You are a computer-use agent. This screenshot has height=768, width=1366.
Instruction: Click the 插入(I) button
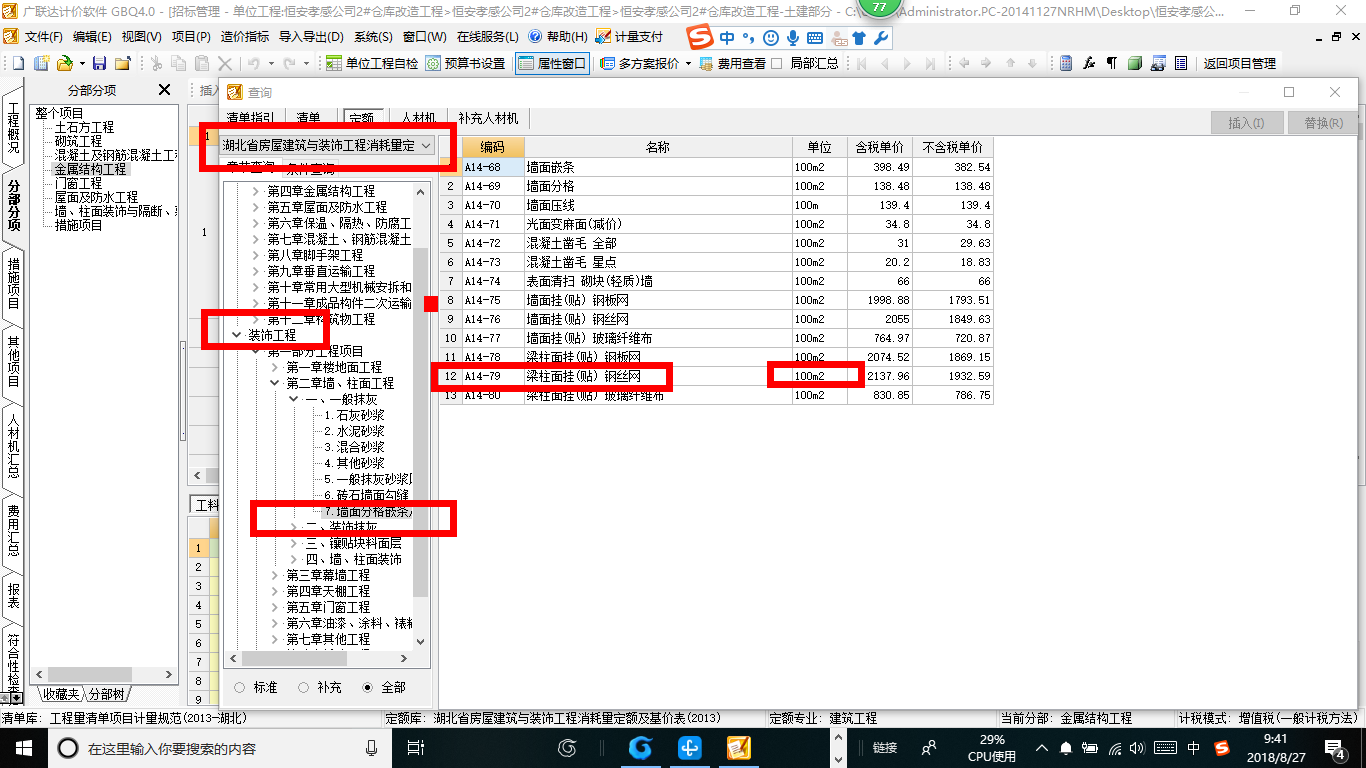point(1245,123)
